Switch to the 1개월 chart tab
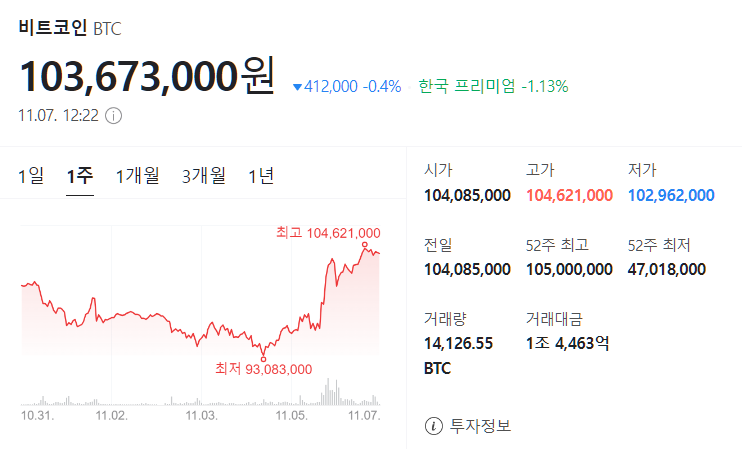This screenshot has width=742, height=449. pos(137,177)
